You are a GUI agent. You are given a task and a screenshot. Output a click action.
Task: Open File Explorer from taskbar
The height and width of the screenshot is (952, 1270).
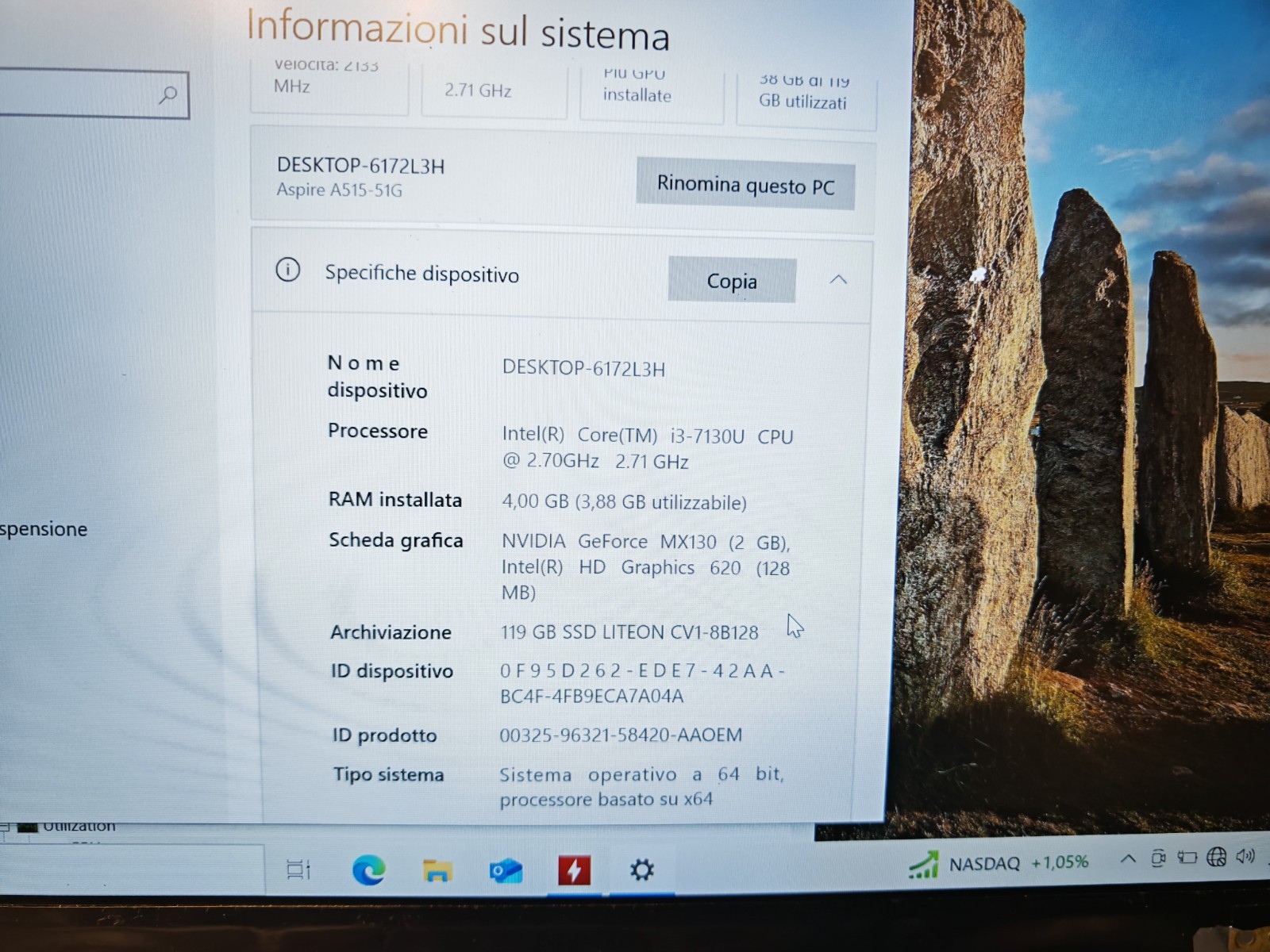point(437,870)
